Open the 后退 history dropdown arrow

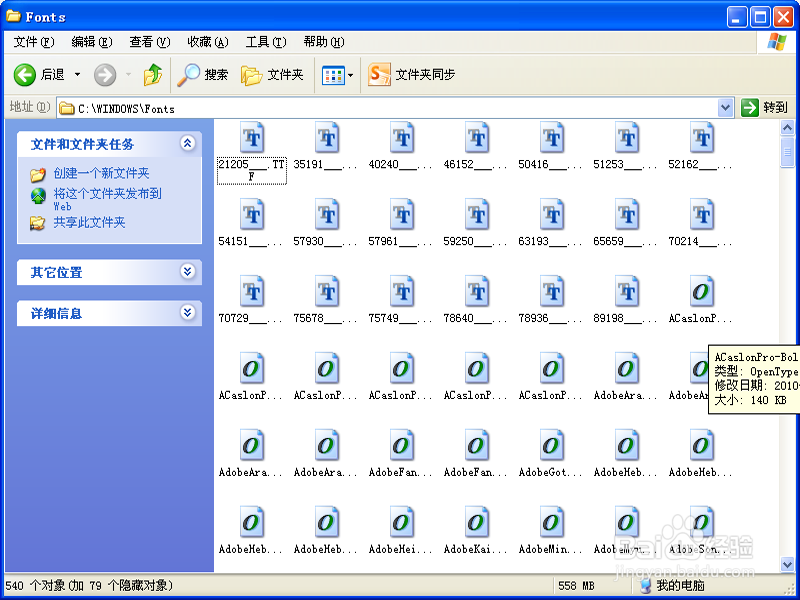(78, 75)
